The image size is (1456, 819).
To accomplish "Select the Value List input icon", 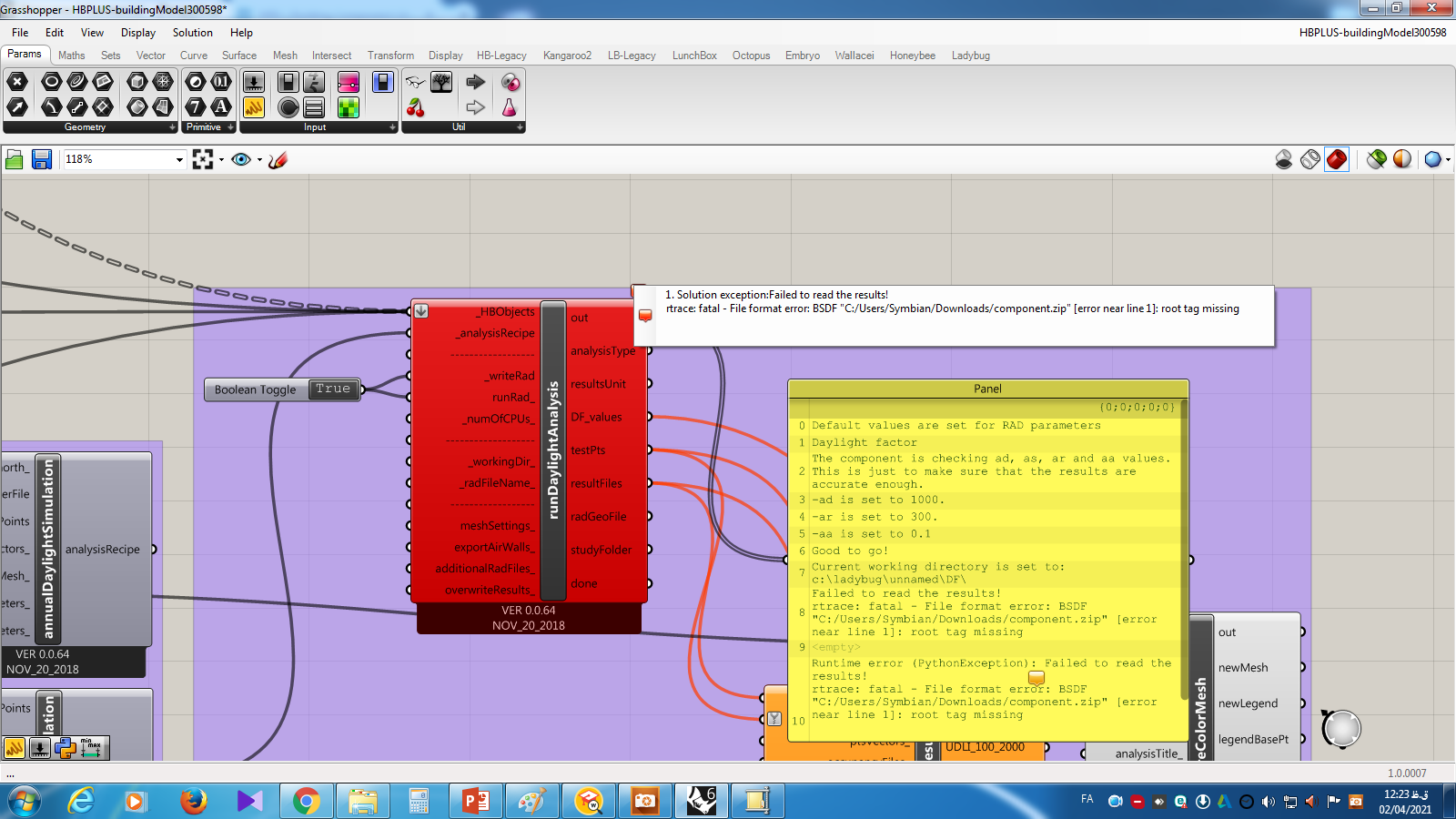I will [314, 107].
